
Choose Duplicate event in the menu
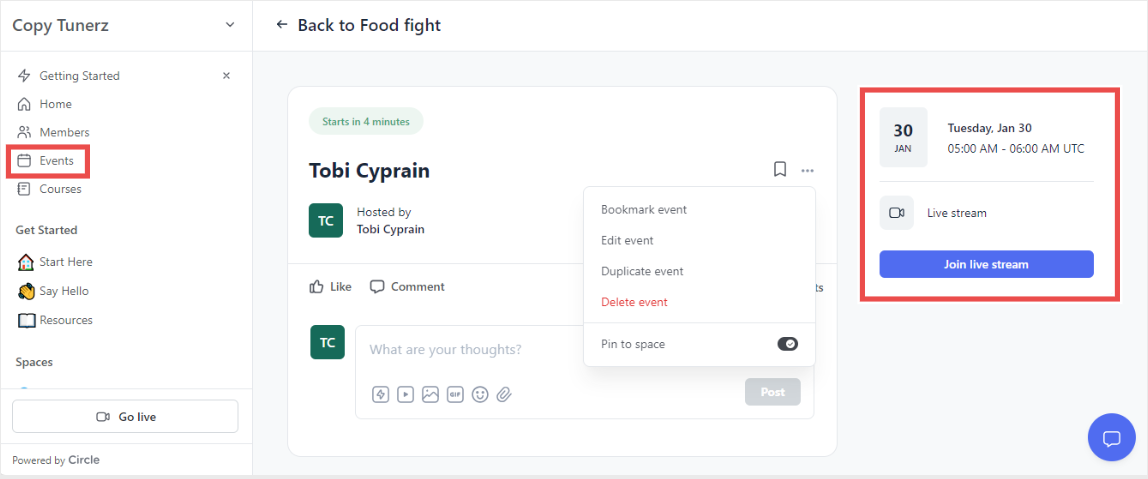pos(642,271)
